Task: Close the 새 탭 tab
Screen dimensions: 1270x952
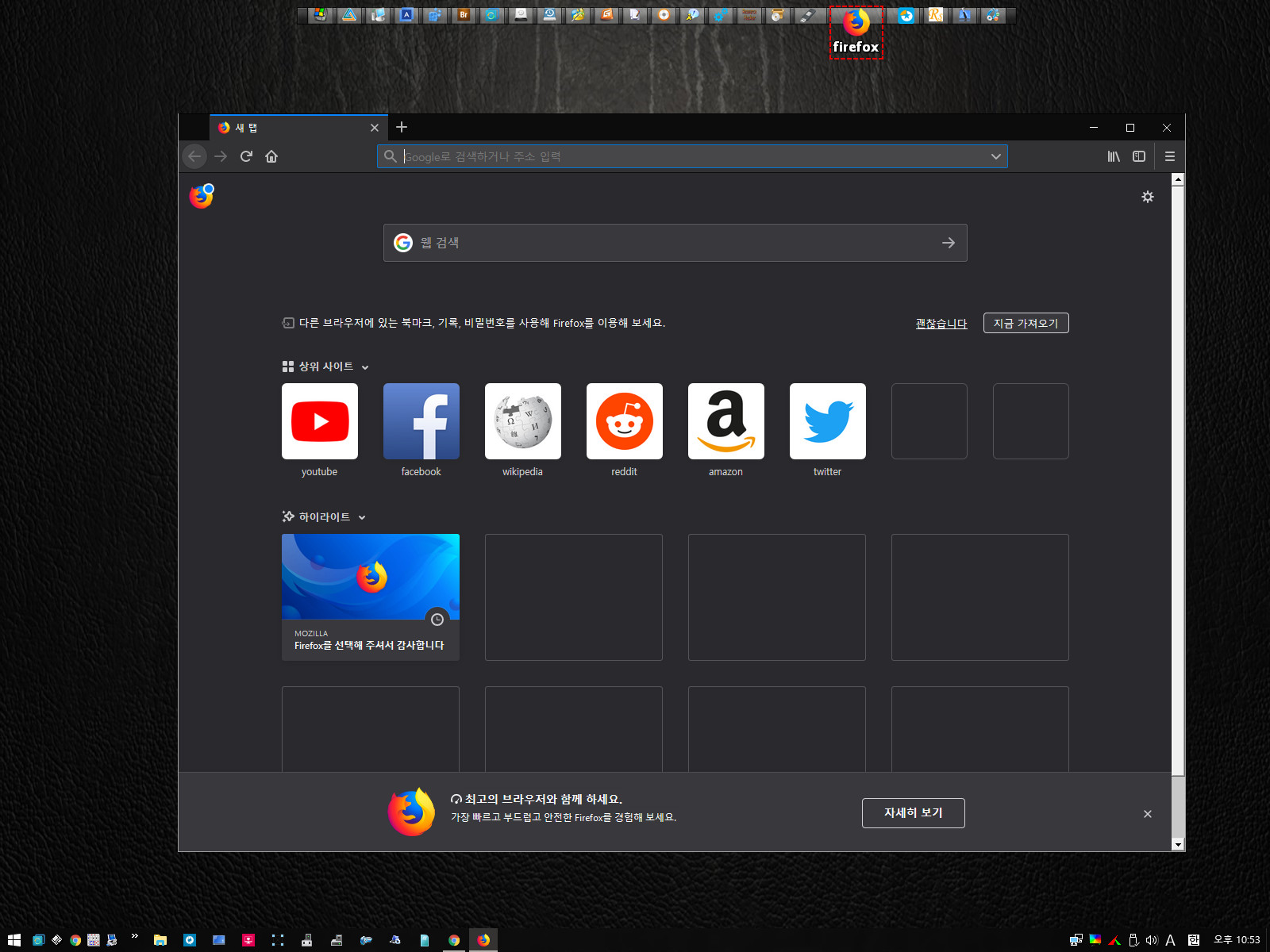Action: pyautogui.click(x=375, y=128)
